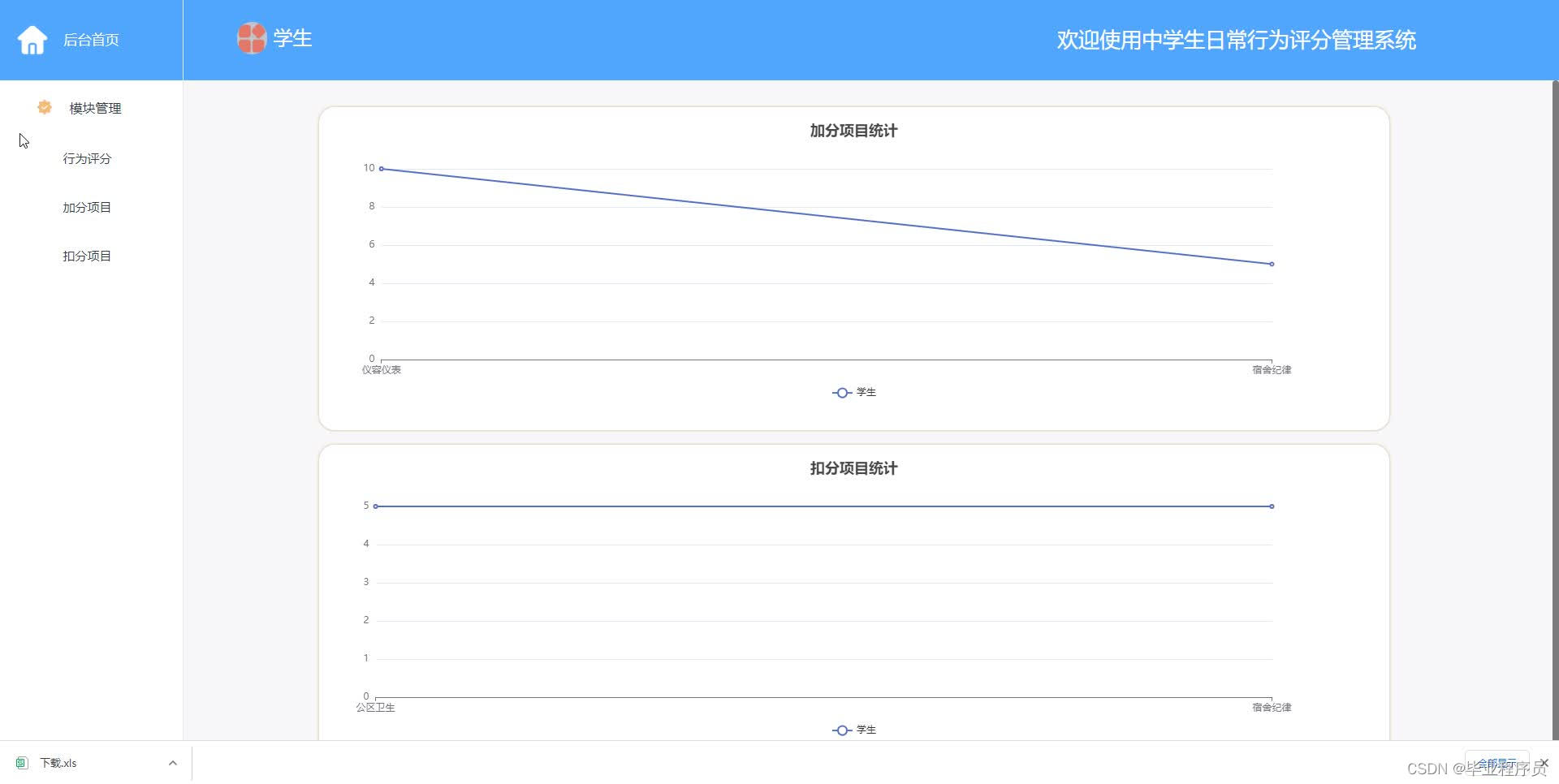Toggle 学生 legend in 加分项目统计 chart
Viewport: 1559px width, 784px height.
pyautogui.click(x=854, y=393)
